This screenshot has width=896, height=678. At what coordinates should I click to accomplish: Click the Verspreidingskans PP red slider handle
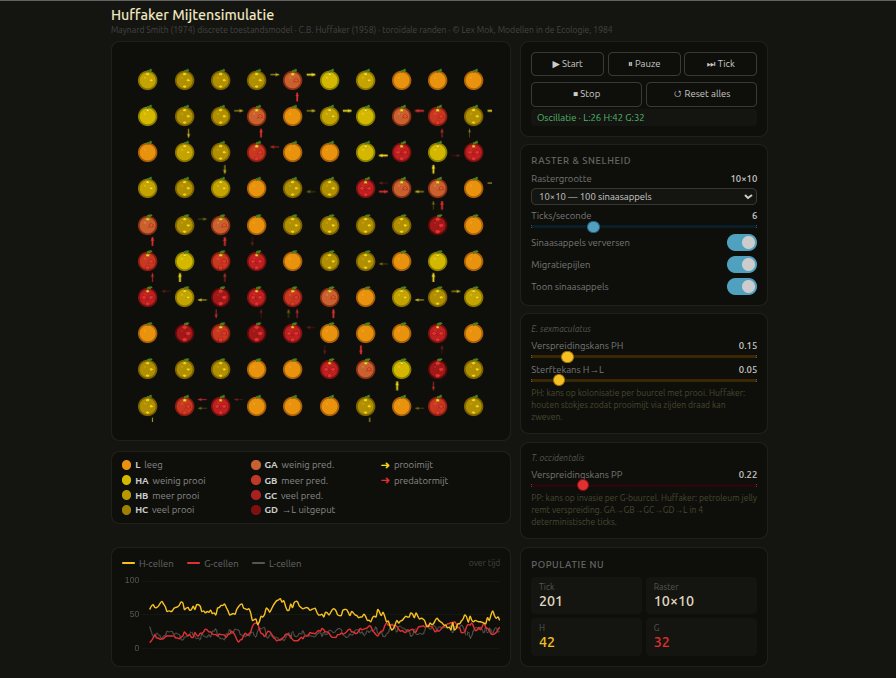coord(582,485)
